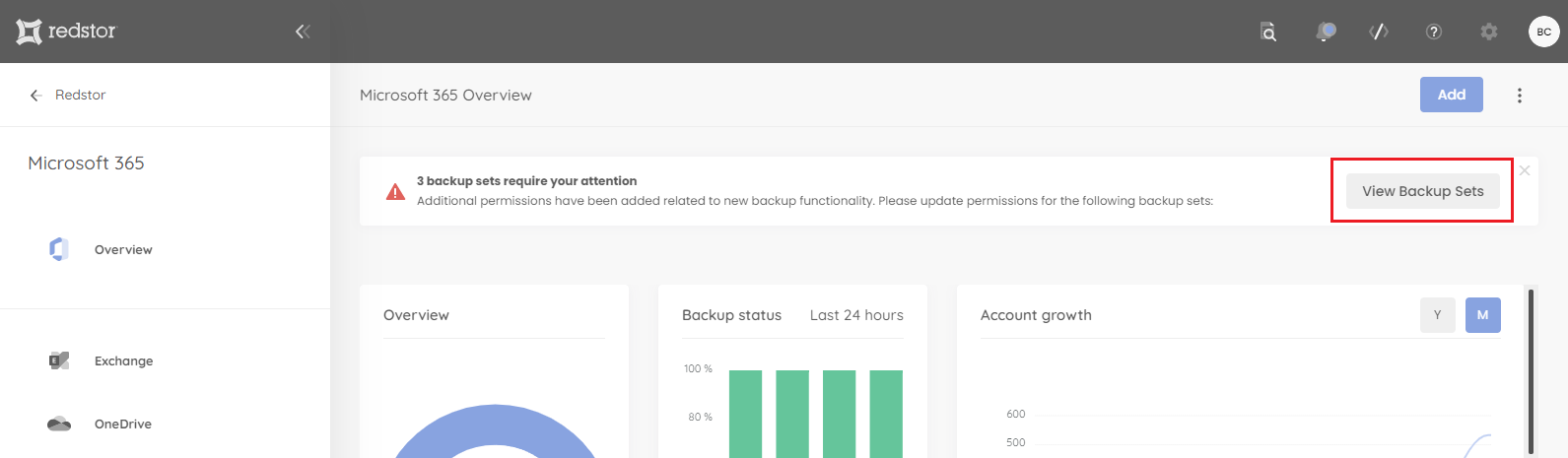The height and width of the screenshot is (458, 1568).
Task: Collapse the sidebar with double-chevron icon
Action: [303, 32]
